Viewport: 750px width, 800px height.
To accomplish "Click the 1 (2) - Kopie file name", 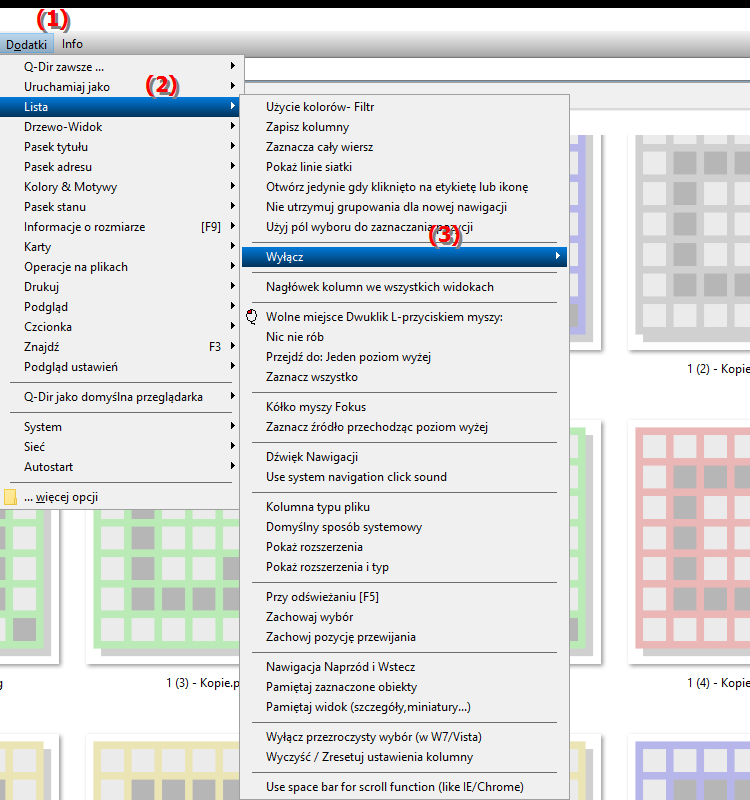I will (718, 369).
